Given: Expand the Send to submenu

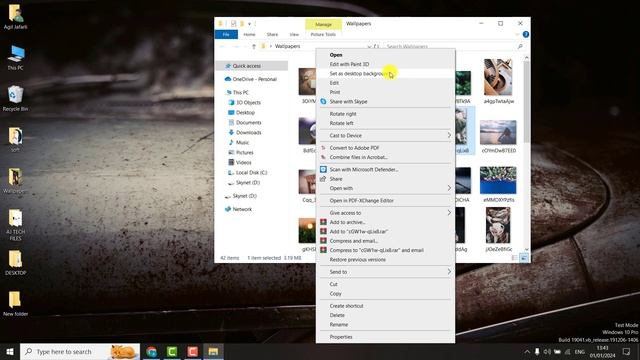Looking at the screenshot, I should (385, 271).
